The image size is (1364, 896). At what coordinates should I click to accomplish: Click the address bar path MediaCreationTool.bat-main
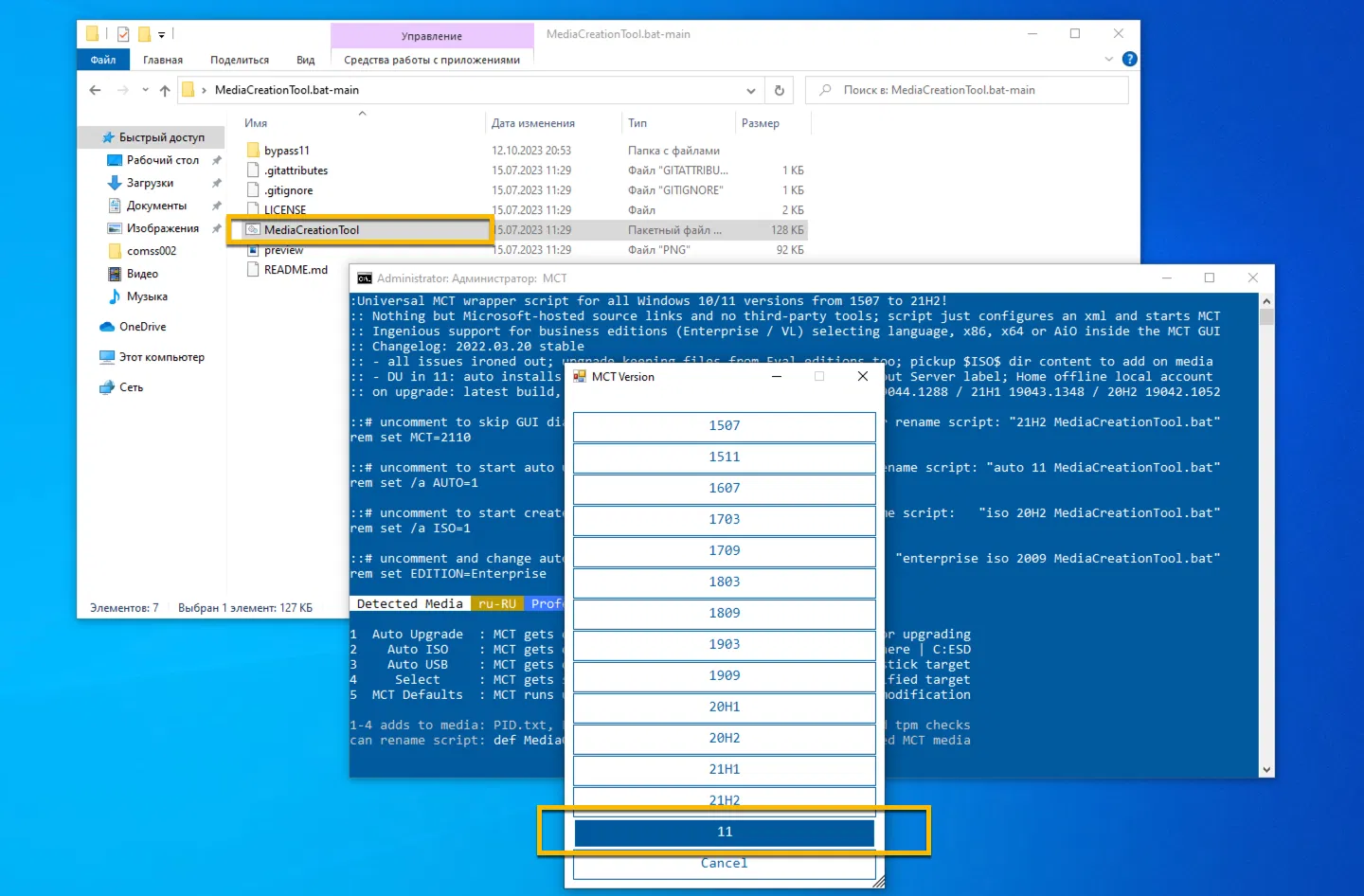coord(287,90)
